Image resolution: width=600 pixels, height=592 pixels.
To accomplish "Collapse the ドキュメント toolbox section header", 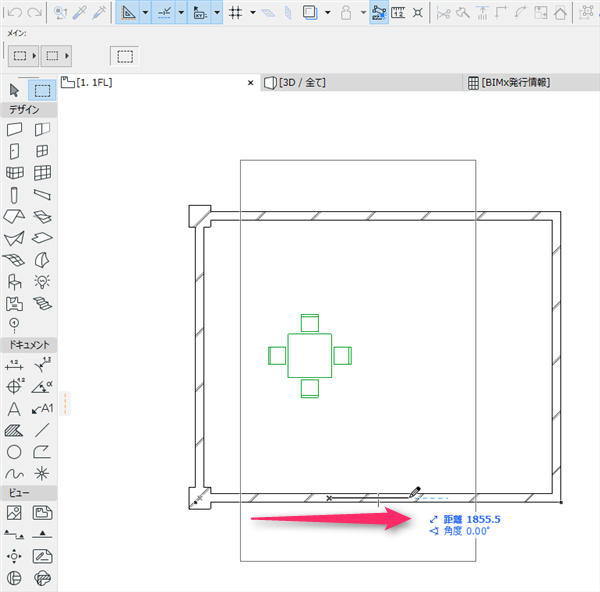I will click(29, 345).
